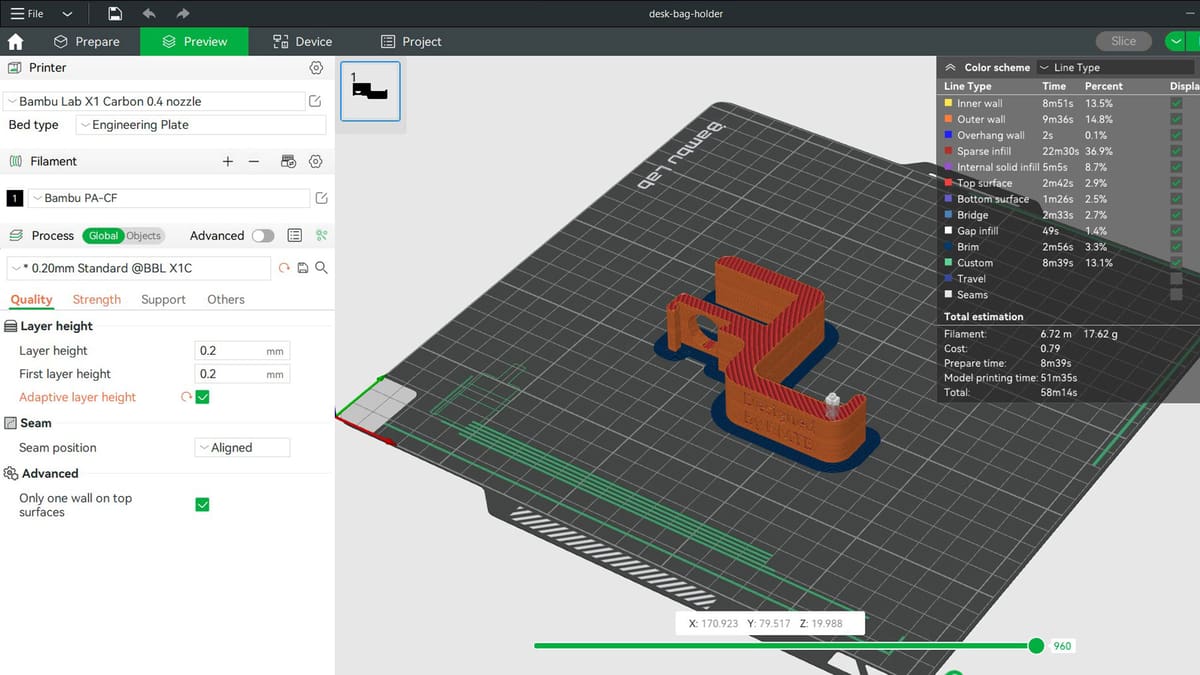Image resolution: width=1200 pixels, height=675 pixels.
Task: Click the Home icon in top bar
Action: point(15,41)
